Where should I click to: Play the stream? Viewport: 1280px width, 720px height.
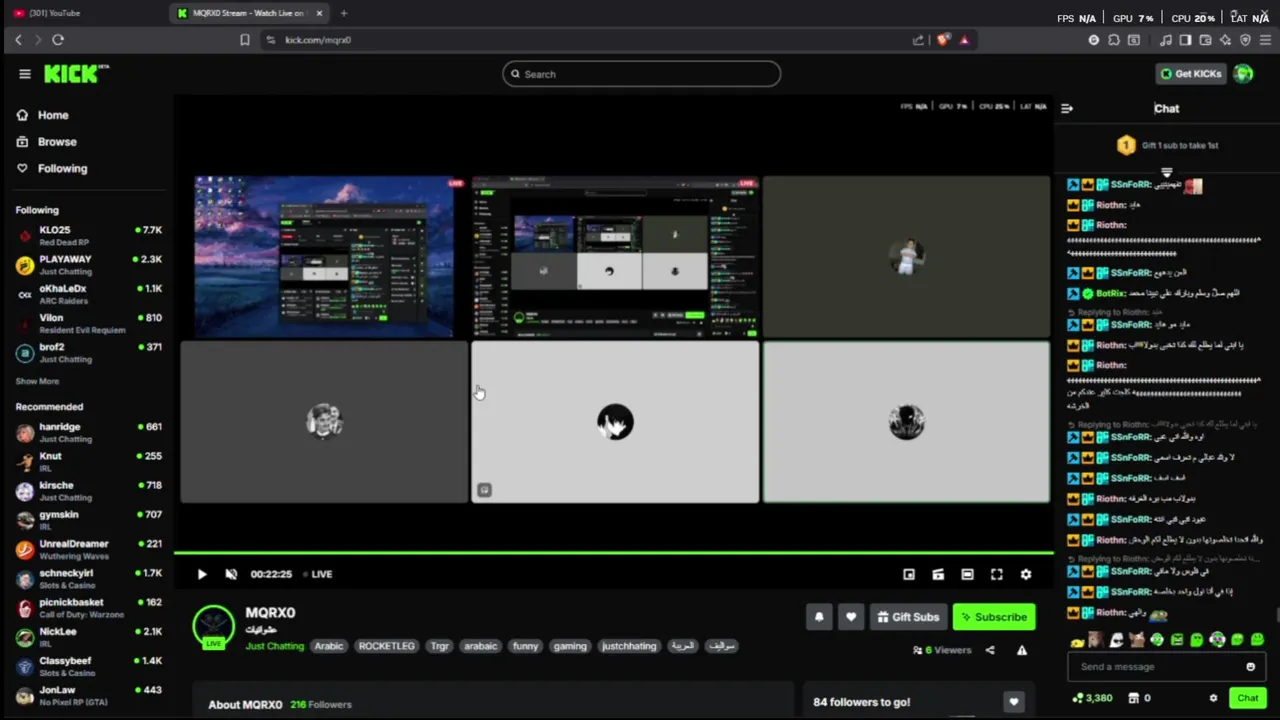coord(202,574)
